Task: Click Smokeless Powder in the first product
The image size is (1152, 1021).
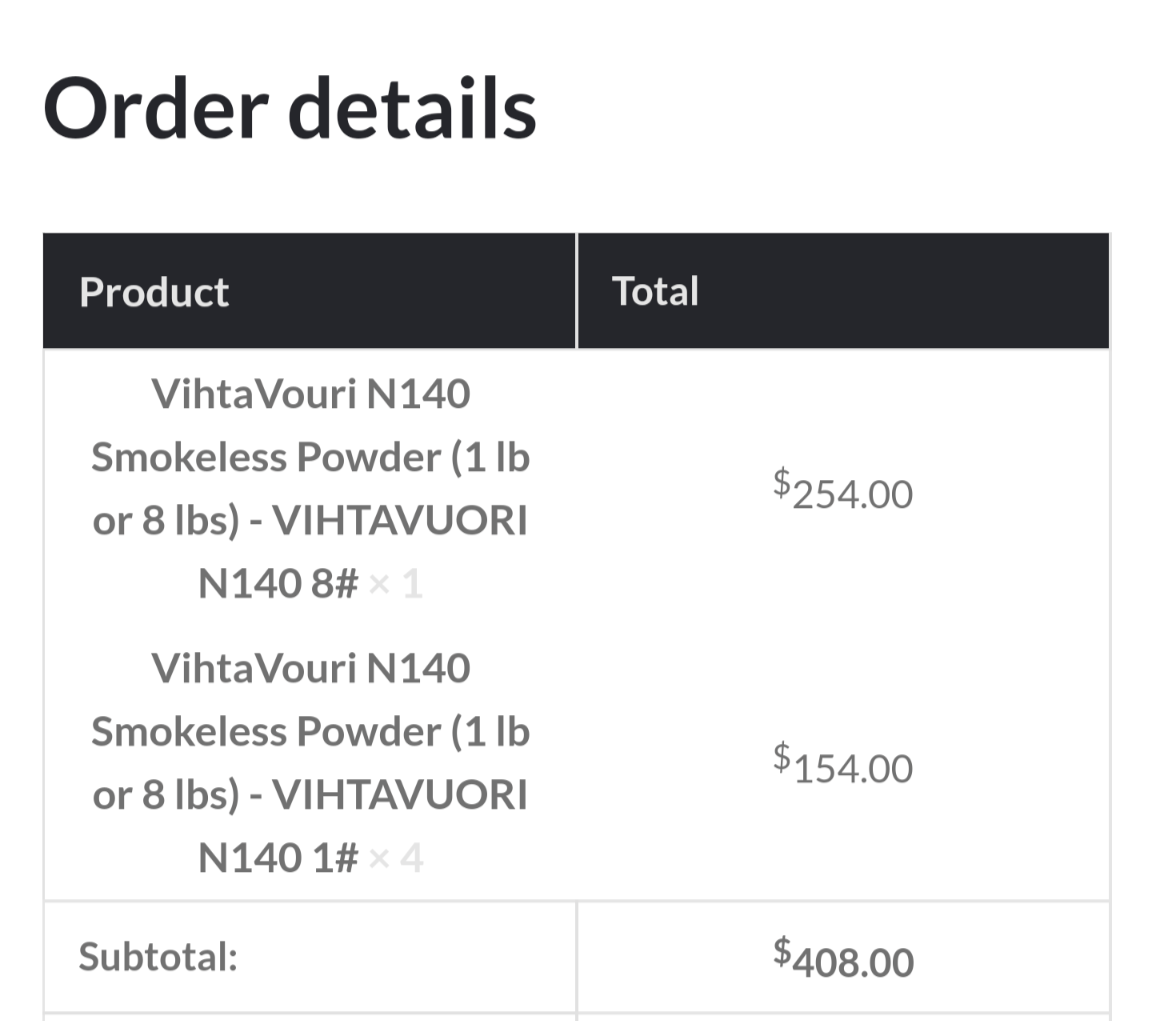Action: click(x=266, y=458)
